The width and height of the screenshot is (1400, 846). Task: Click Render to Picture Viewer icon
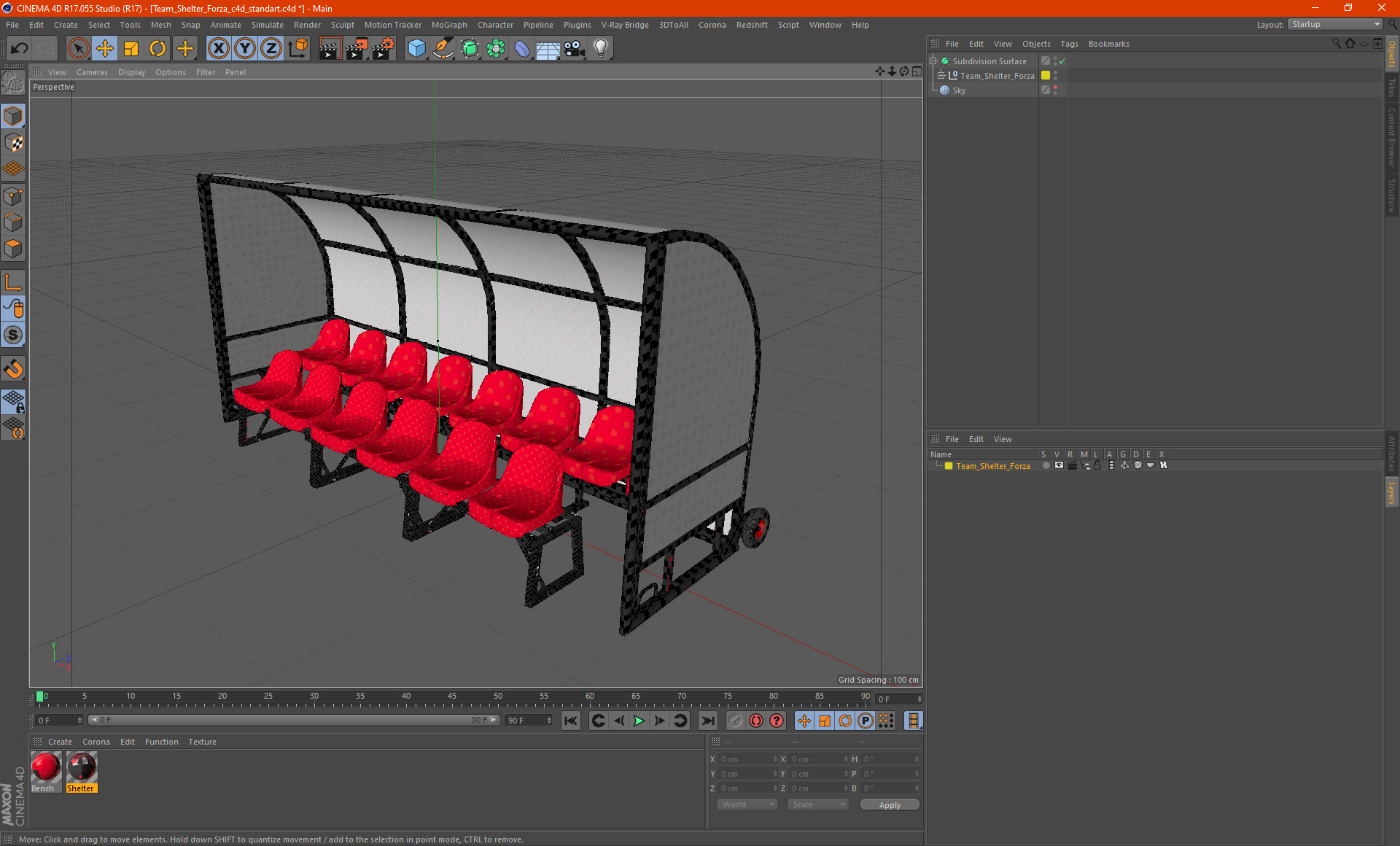click(357, 49)
